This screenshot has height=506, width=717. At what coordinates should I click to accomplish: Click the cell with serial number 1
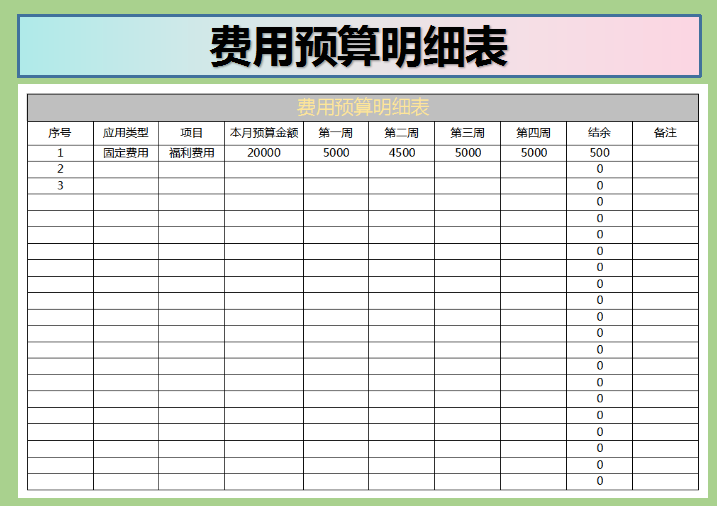click(x=60, y=153)
